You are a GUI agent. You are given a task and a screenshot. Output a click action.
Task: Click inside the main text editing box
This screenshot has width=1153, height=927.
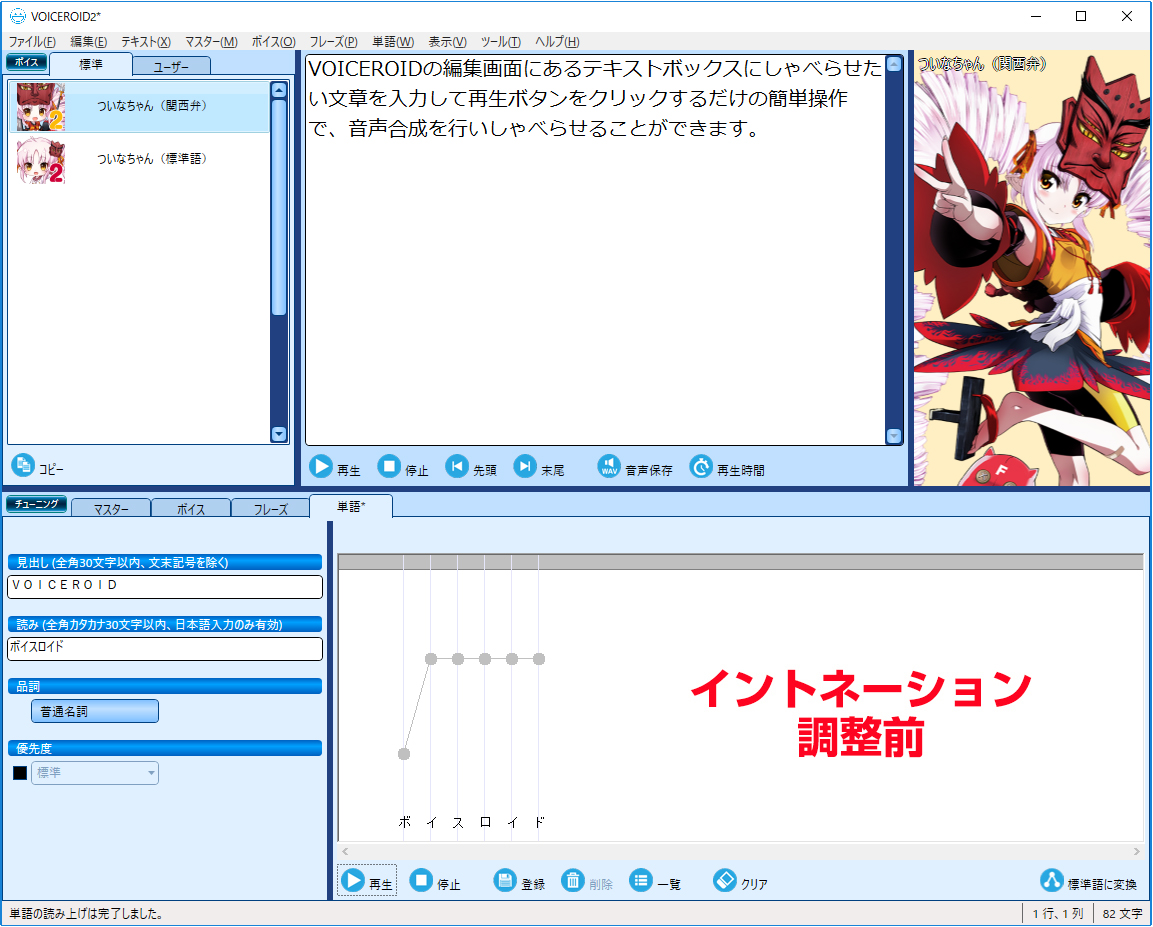pos(595,249)
